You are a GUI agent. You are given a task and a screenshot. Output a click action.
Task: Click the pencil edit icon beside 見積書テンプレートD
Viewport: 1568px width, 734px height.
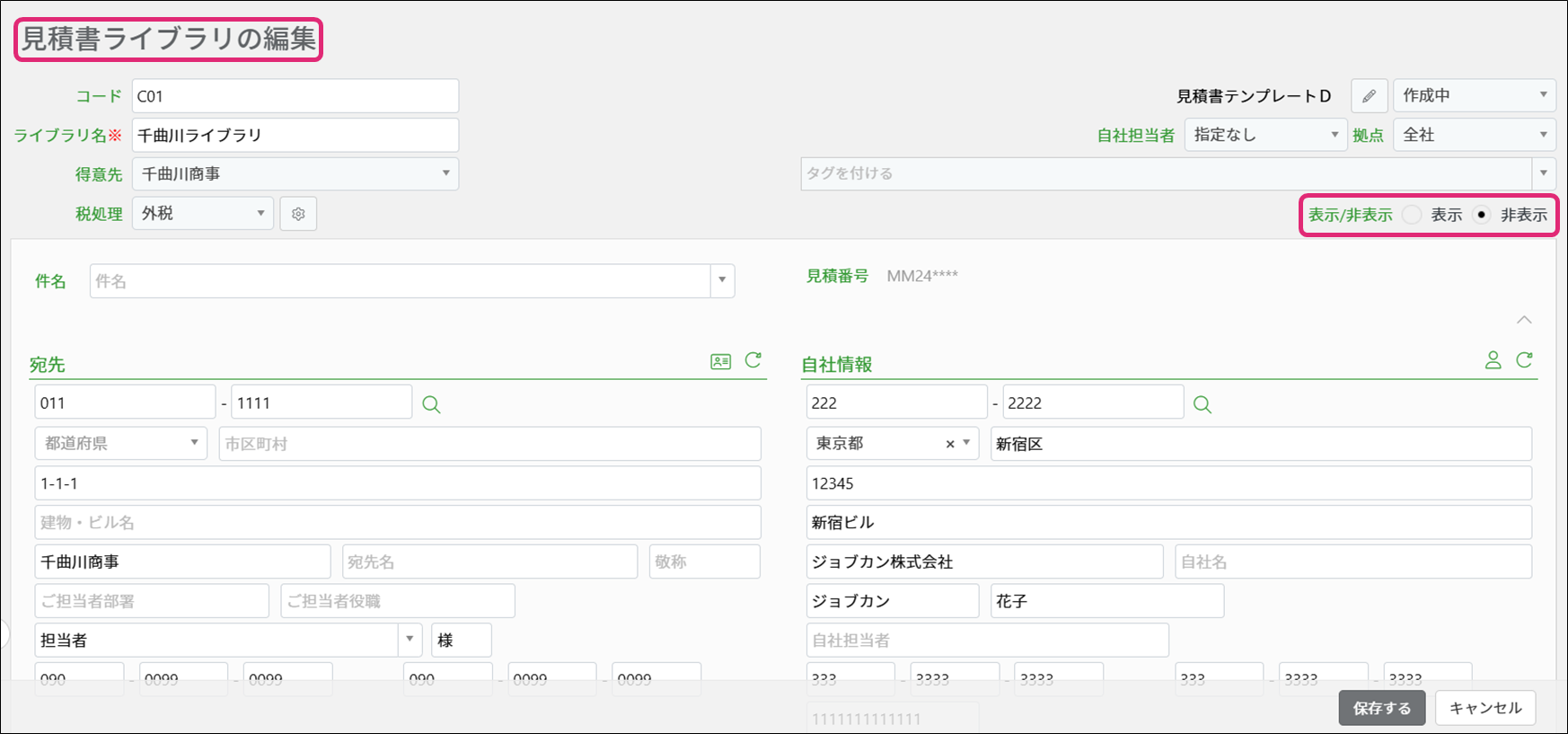tap(1369, 96)
